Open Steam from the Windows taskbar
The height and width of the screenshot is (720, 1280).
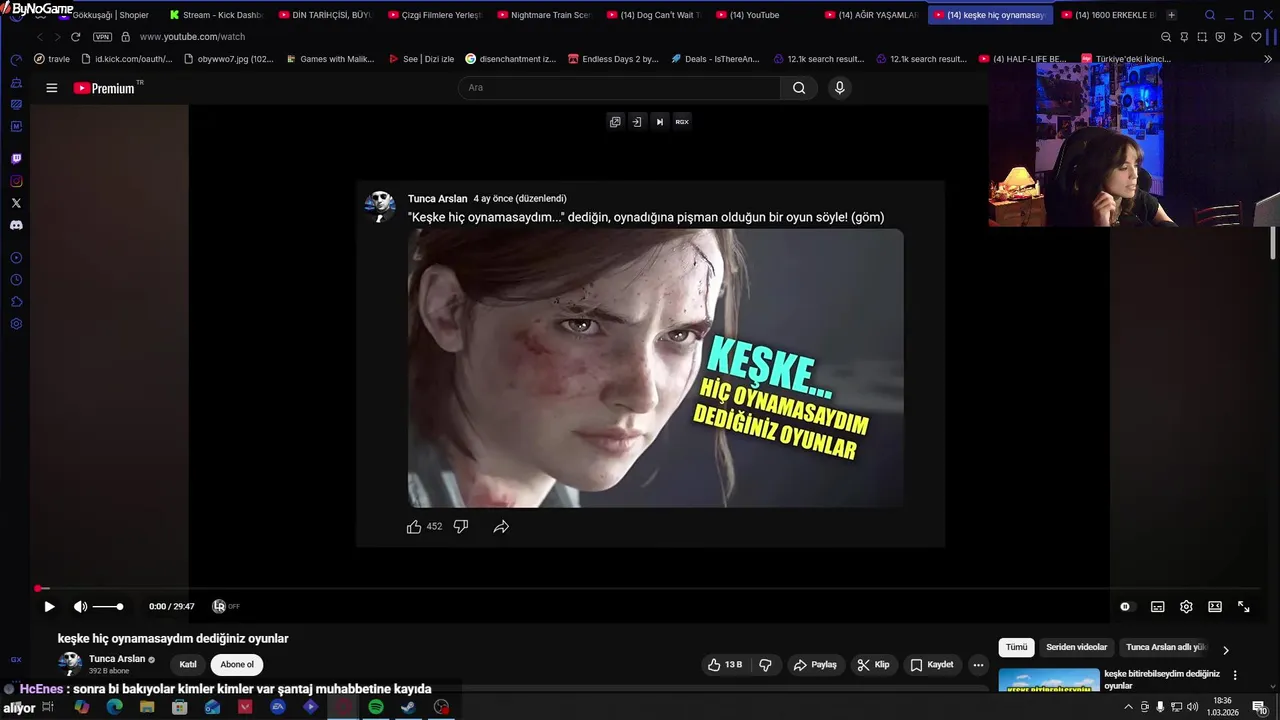tap(408, 707)
